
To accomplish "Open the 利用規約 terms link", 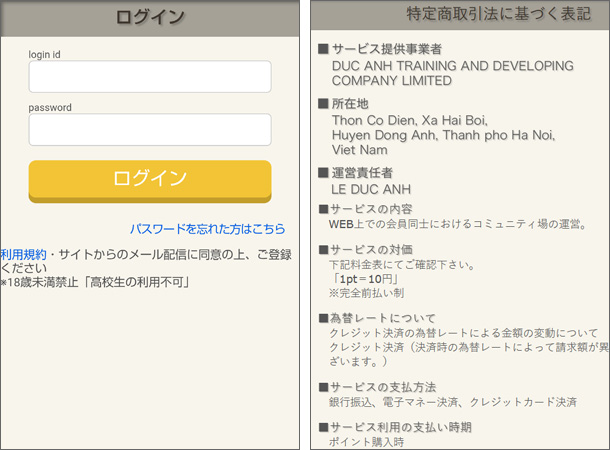I will [23, 255].
